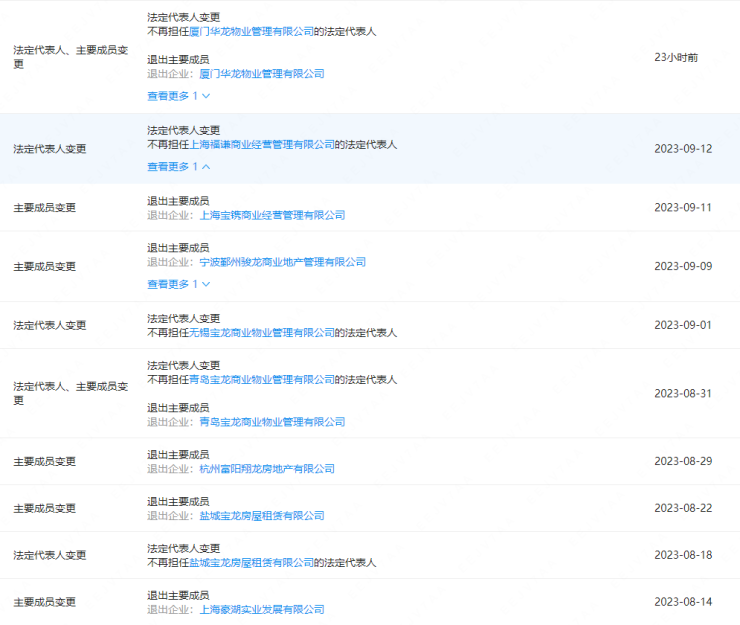
Task: Select 主要成员变更 label in 2023-08-14 row
Action: 44,602
